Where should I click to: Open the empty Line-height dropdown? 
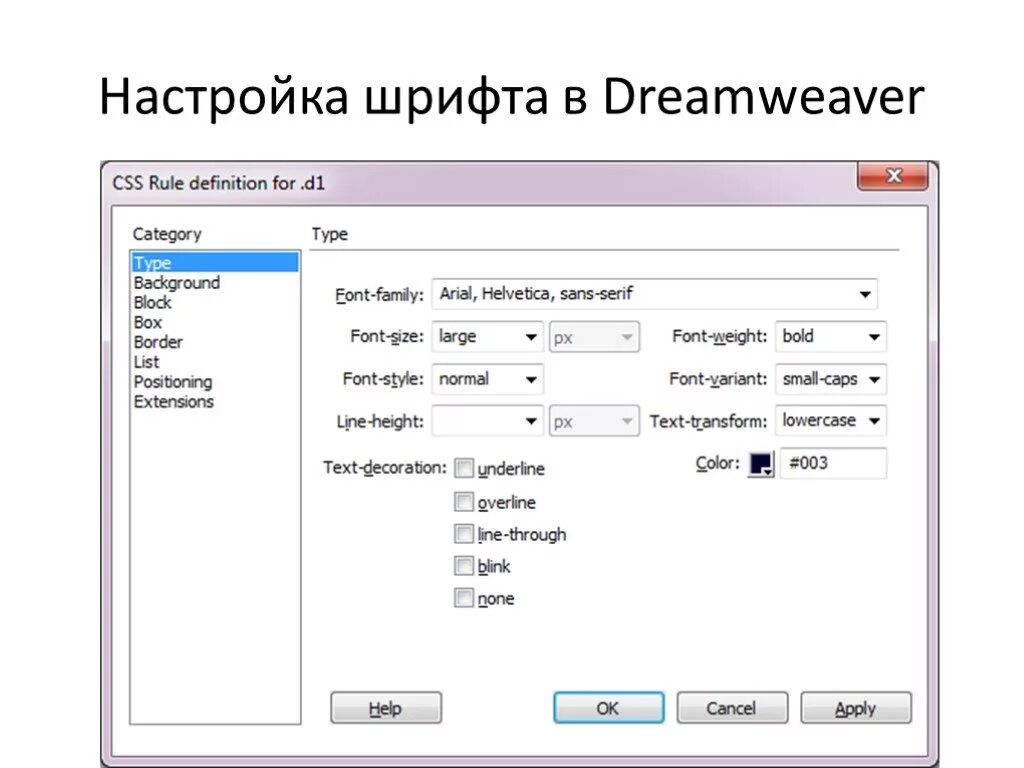coord(487,421)
